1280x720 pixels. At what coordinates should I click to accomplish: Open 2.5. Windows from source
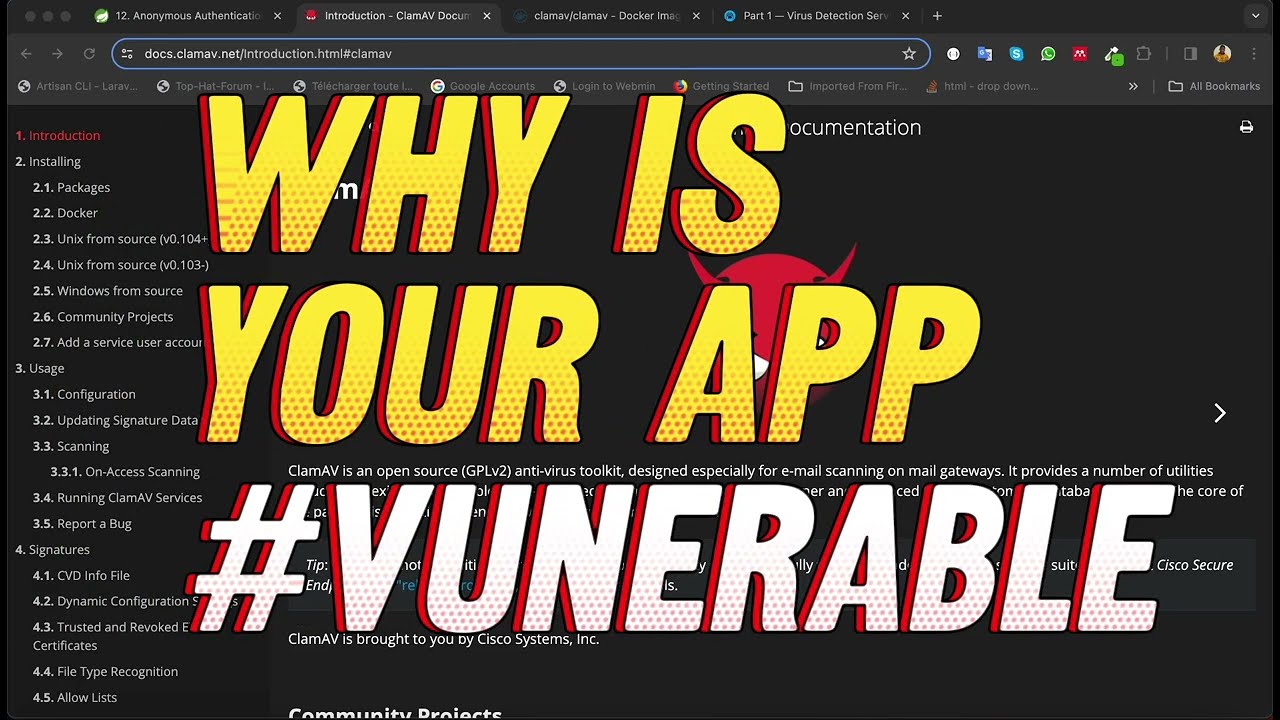108,291
